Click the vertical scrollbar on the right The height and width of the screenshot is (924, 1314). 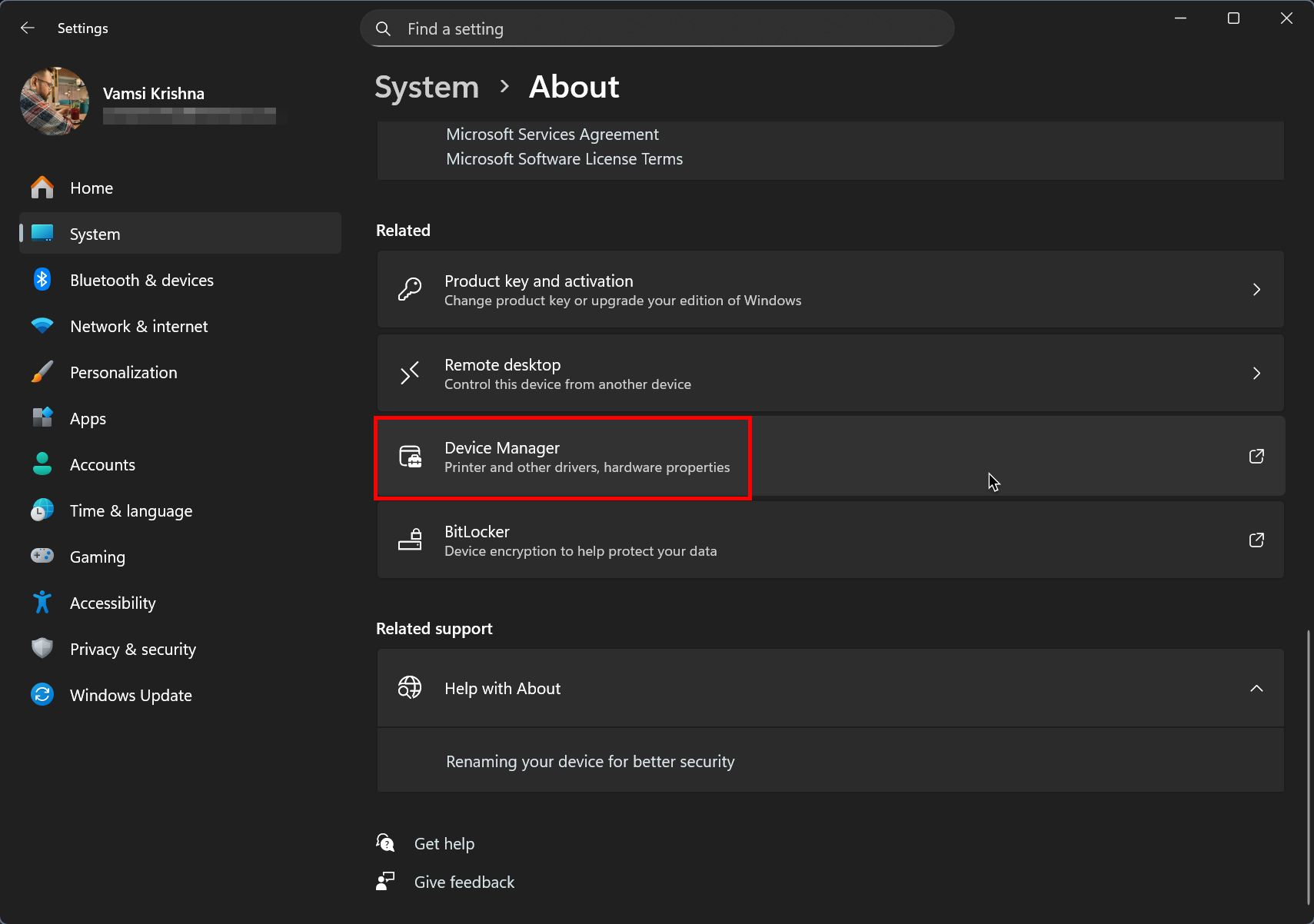(1308, 766)
